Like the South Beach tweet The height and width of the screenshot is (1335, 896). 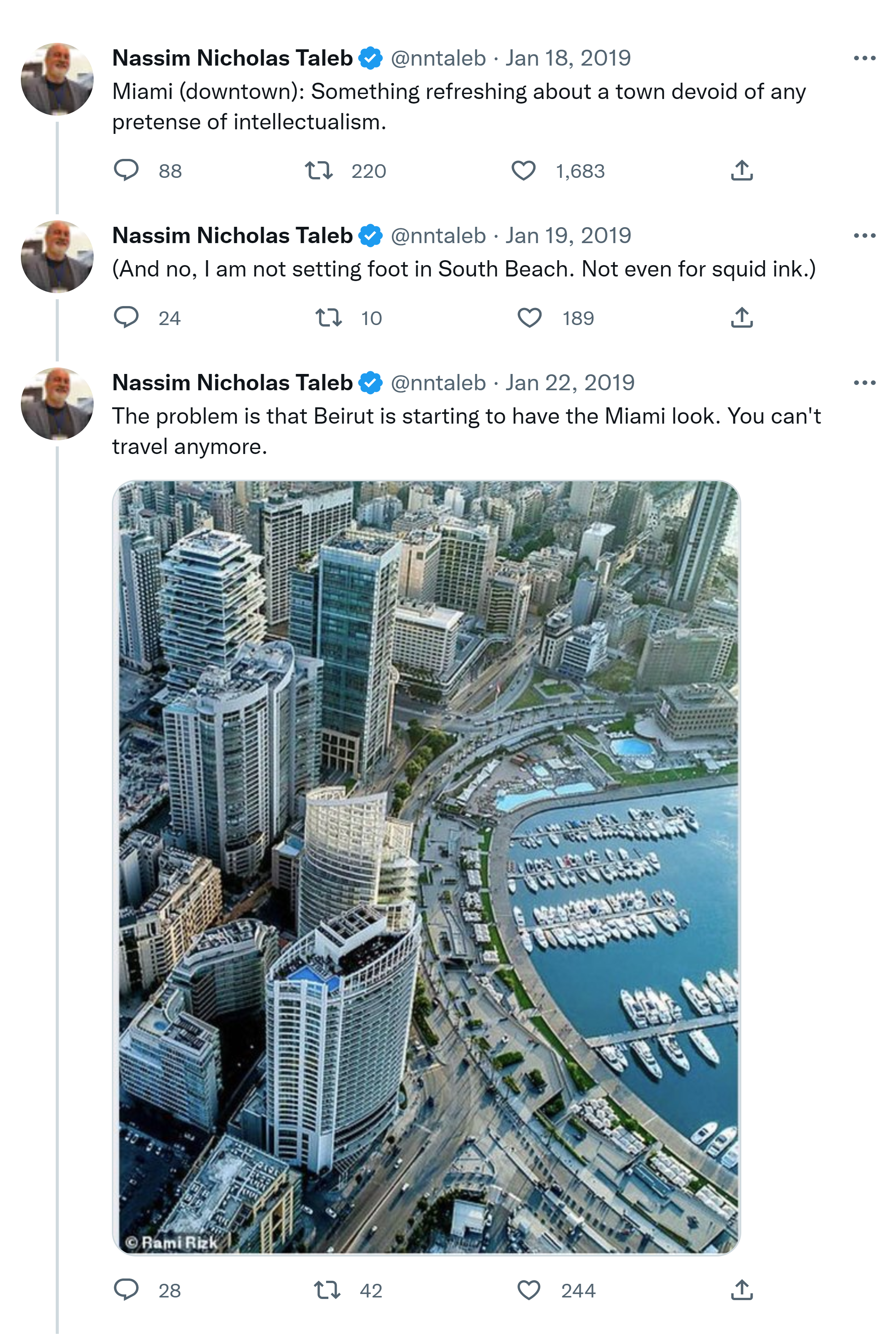529,317
